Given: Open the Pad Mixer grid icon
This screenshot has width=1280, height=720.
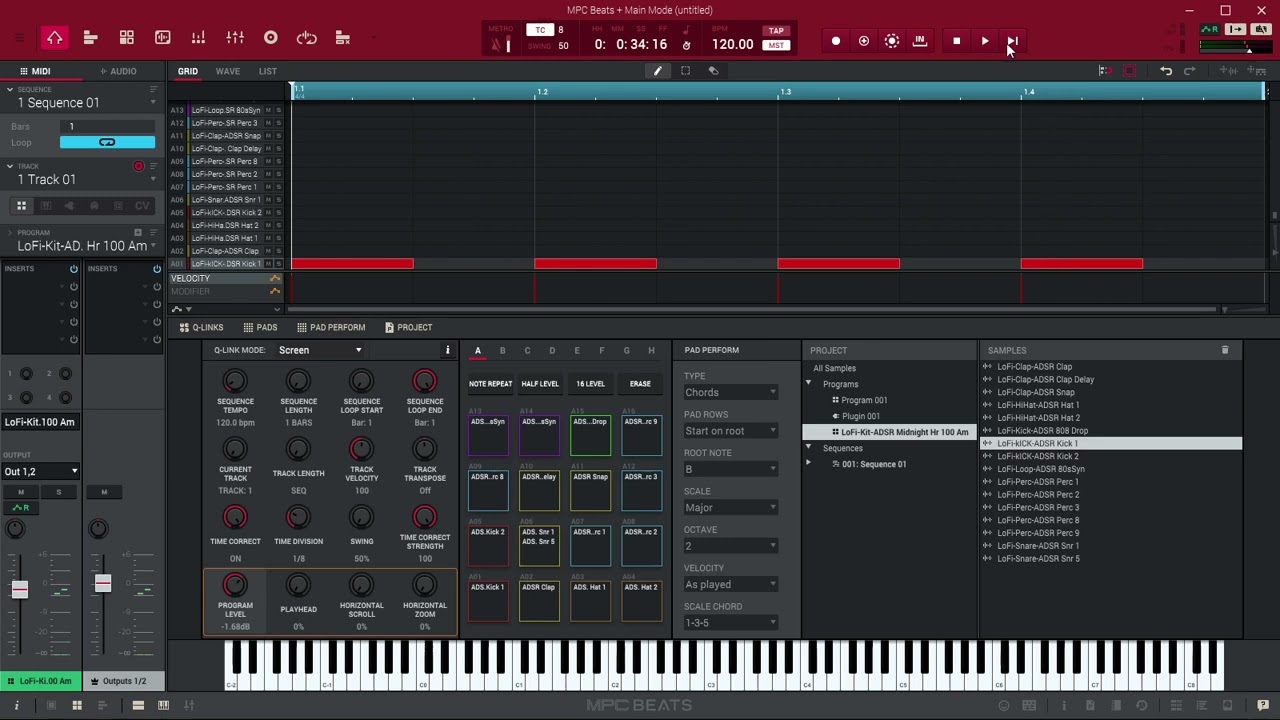Looking at the screenshot, I should pos(127,38).
